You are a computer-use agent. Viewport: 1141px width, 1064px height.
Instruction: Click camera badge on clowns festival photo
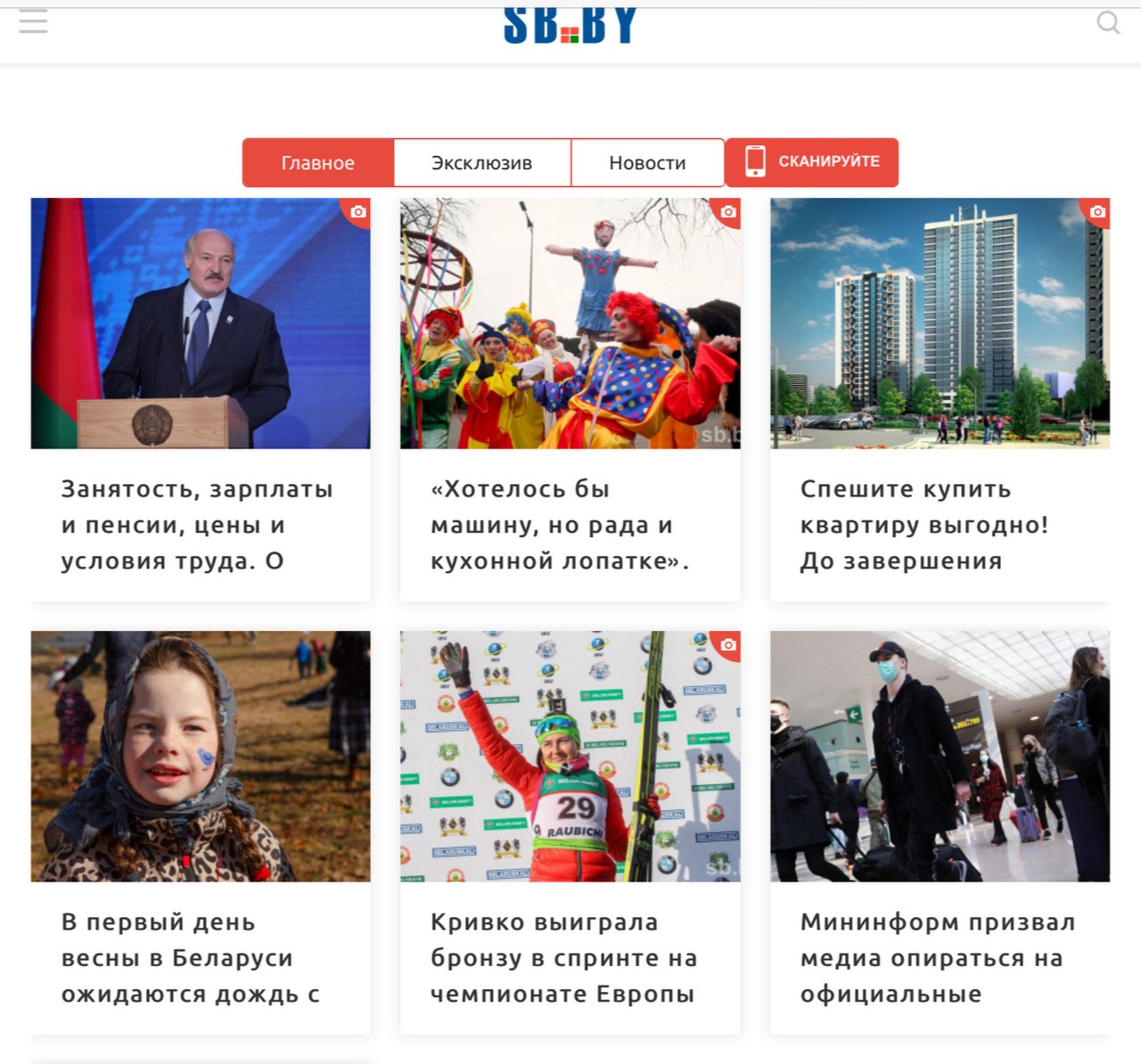tap(728, 211)
